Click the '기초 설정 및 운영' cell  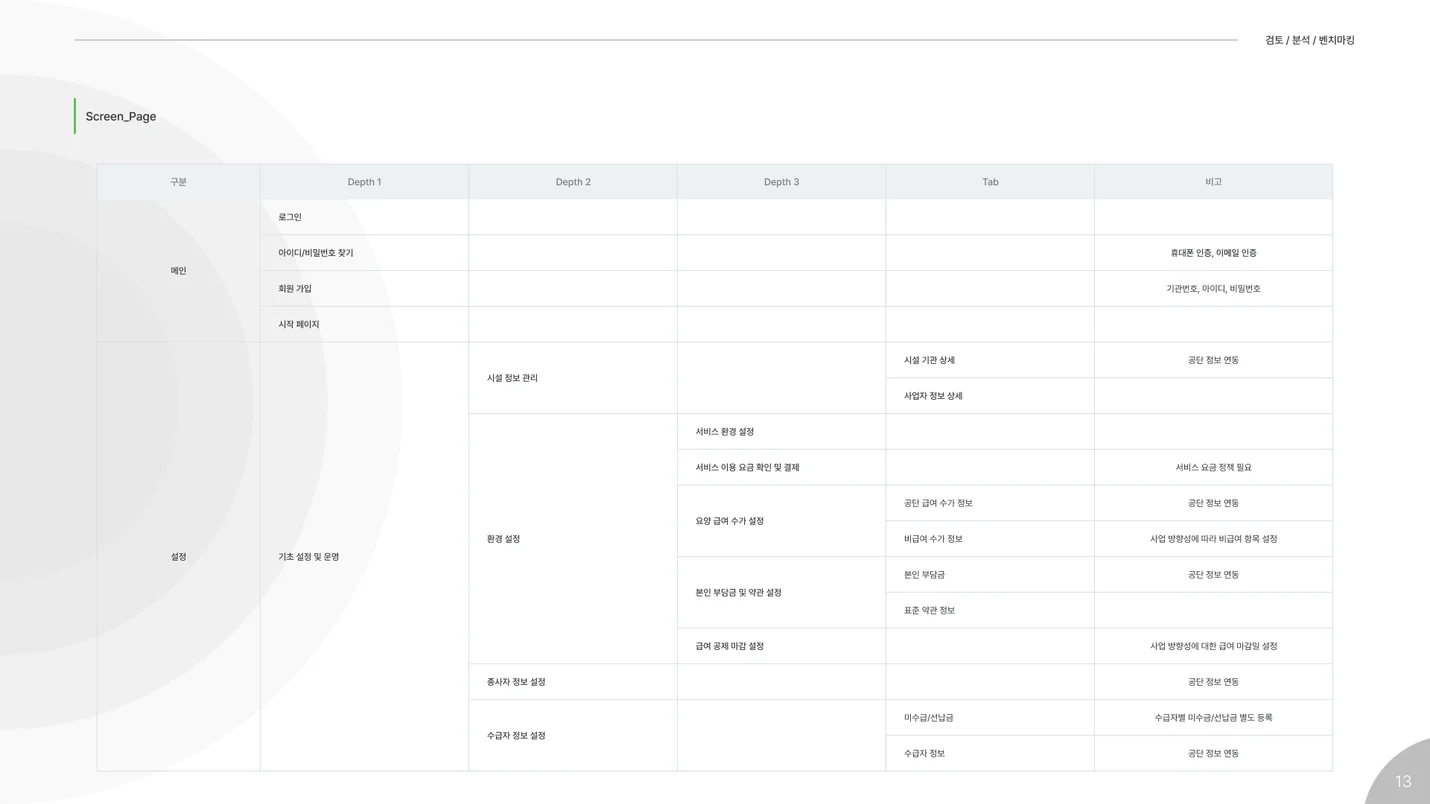(364, 557)
